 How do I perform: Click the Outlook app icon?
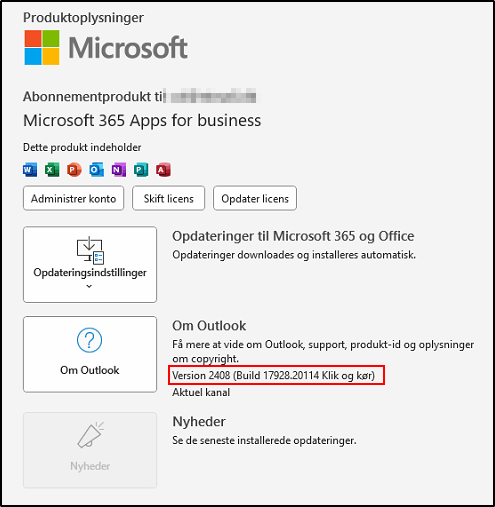(96, 170)
